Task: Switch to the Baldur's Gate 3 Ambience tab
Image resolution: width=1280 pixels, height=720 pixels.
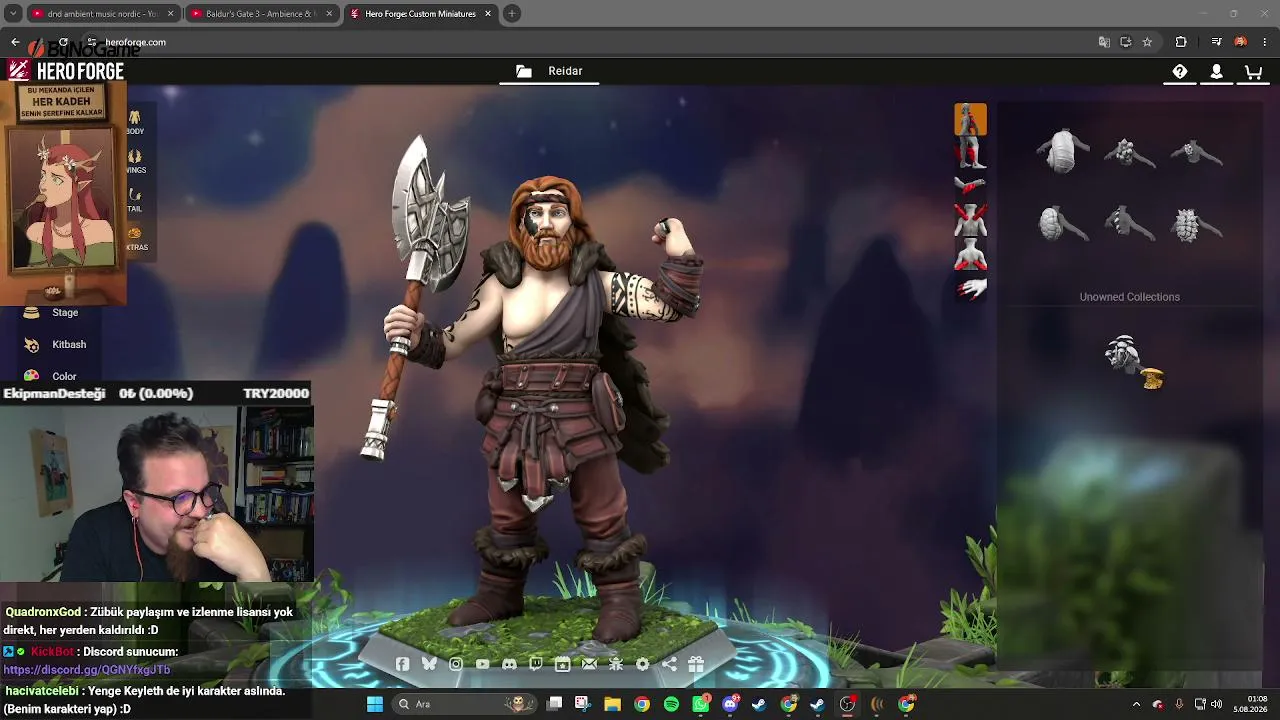Action: point(262,14)
